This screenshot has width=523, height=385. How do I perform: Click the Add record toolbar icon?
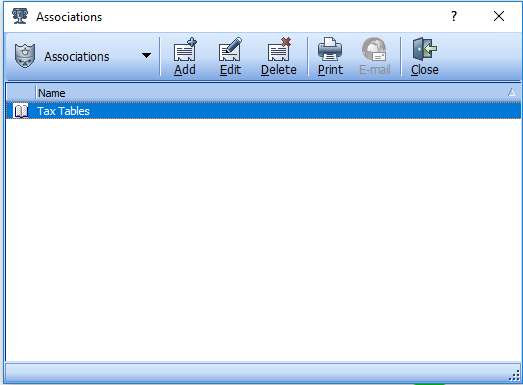tap(185, 49)
